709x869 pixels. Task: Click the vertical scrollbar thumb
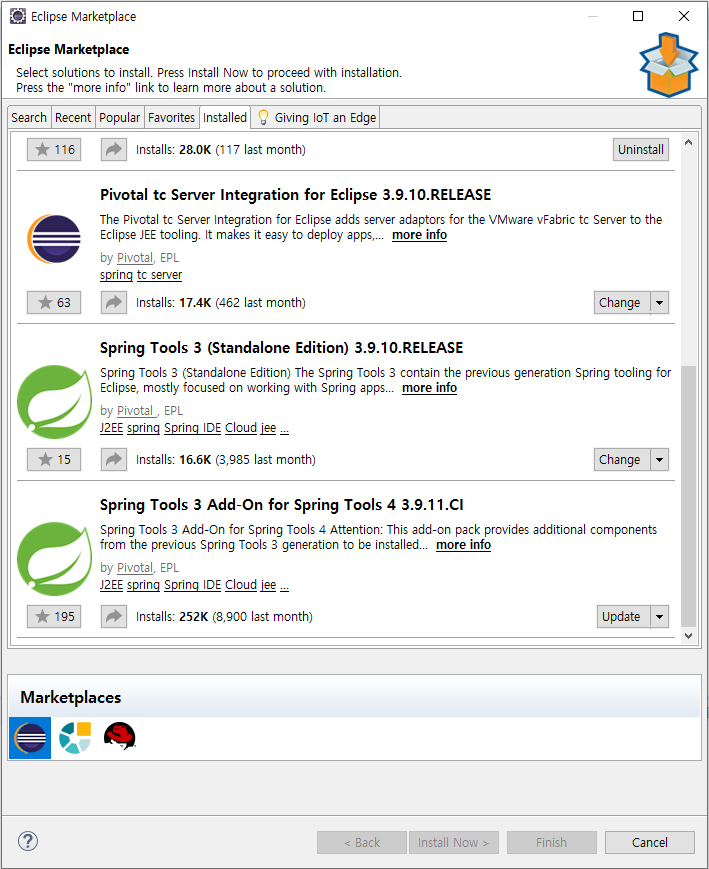pyautogui.click(x=688, y=496)
